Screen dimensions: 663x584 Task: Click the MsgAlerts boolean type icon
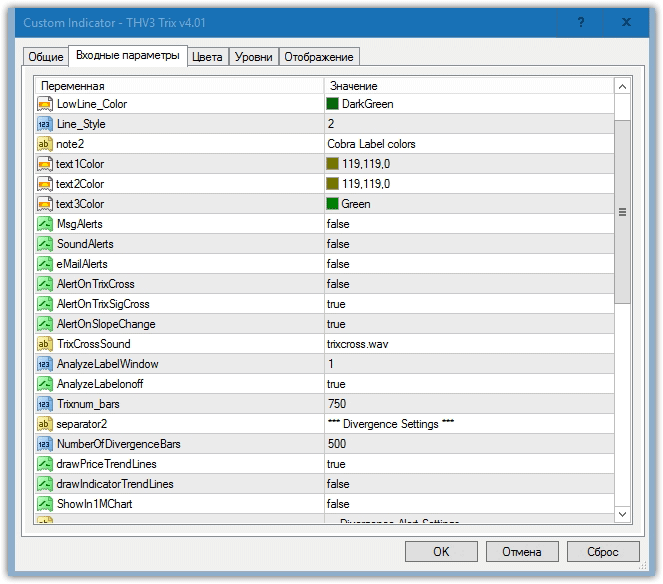45,224
